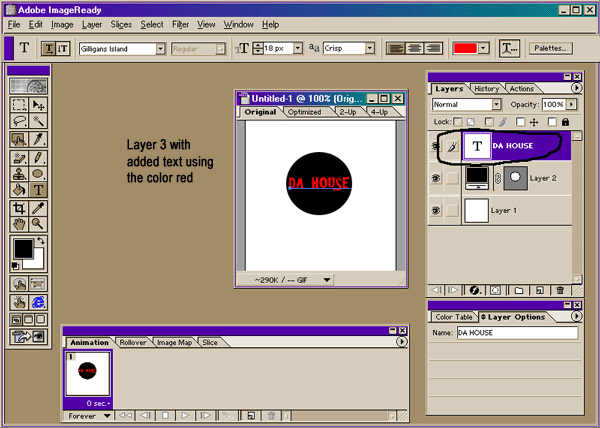
Task: Select the Crop tool
Action: click(x=19, y=208)
